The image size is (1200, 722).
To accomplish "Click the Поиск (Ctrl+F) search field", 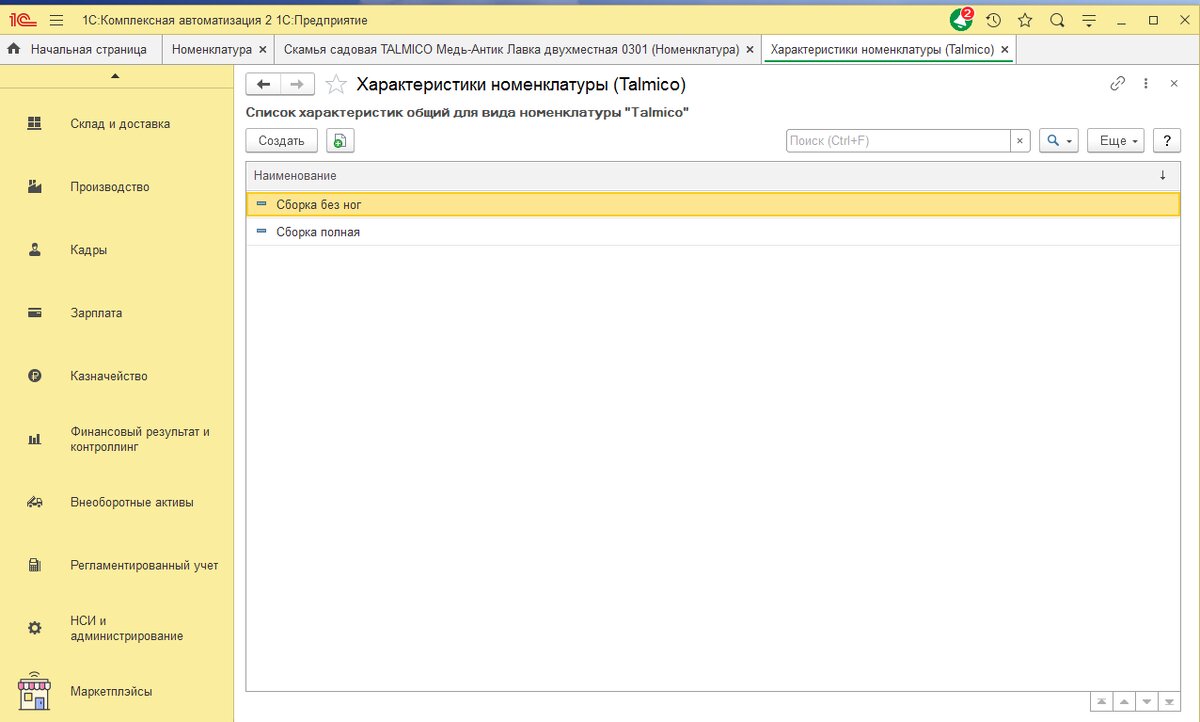I will (x=898, y=141).
